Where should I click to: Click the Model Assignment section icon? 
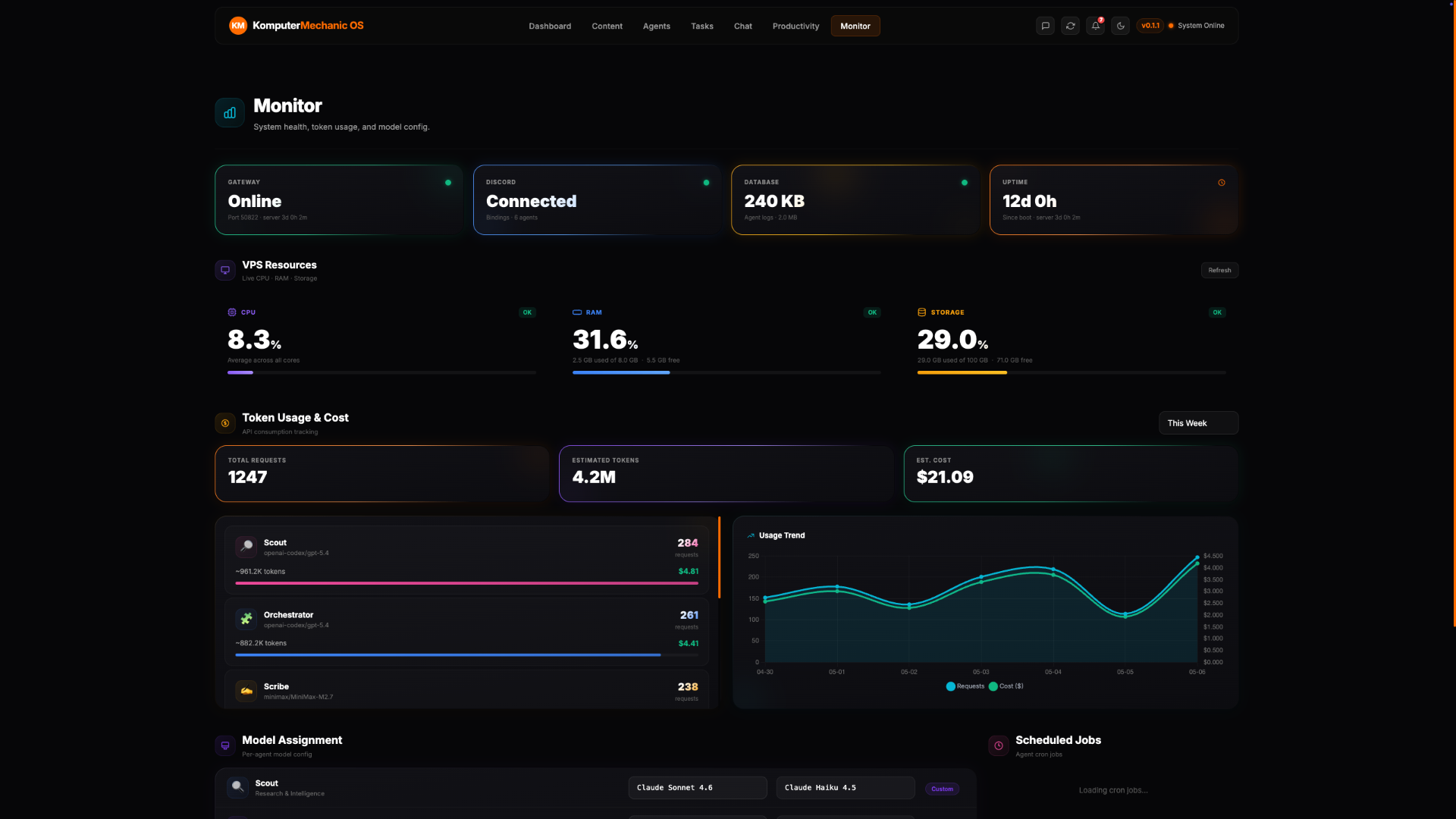click(225, 745)
